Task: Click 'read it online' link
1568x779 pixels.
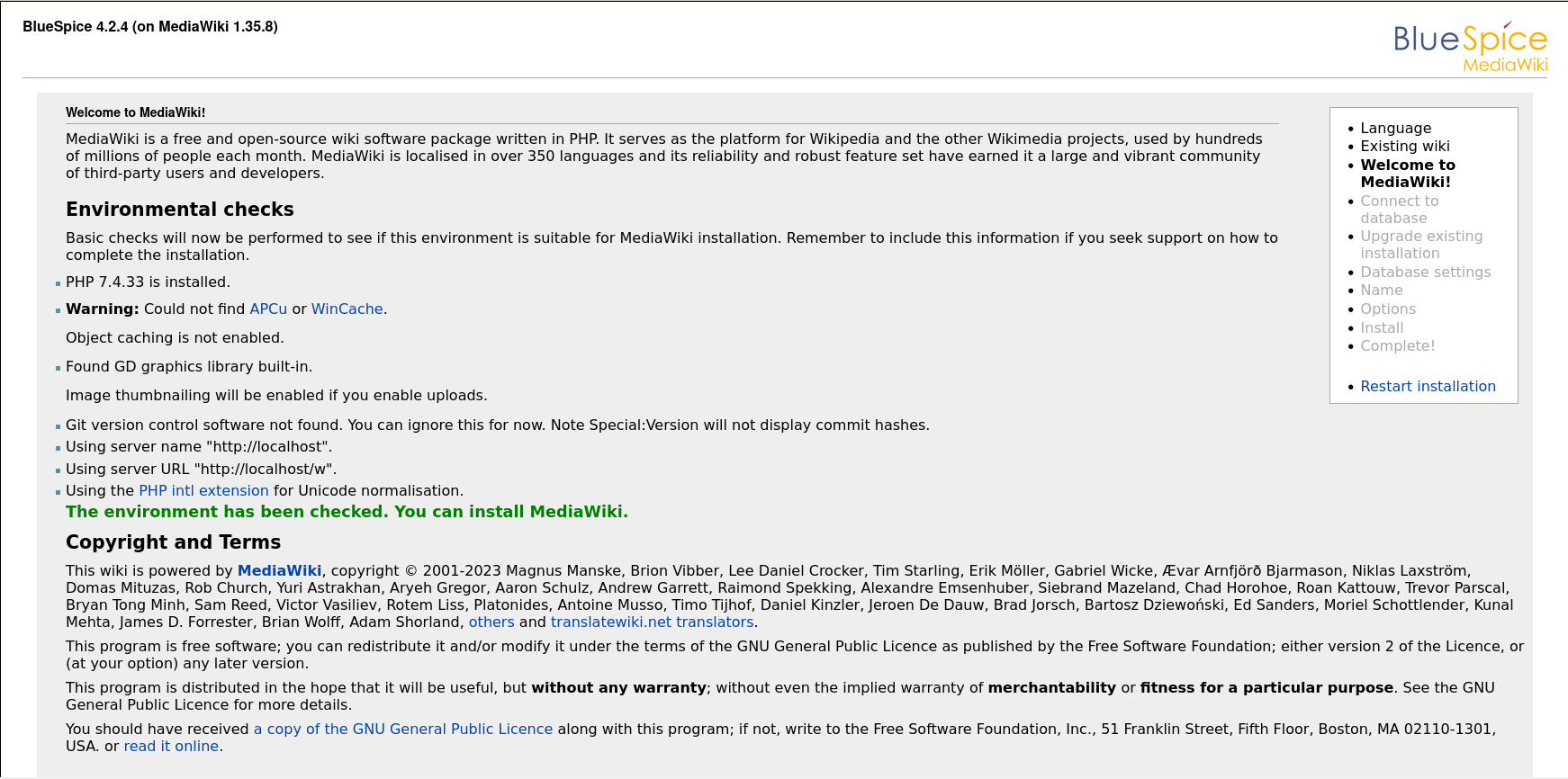Action: (x=171, y=746)
